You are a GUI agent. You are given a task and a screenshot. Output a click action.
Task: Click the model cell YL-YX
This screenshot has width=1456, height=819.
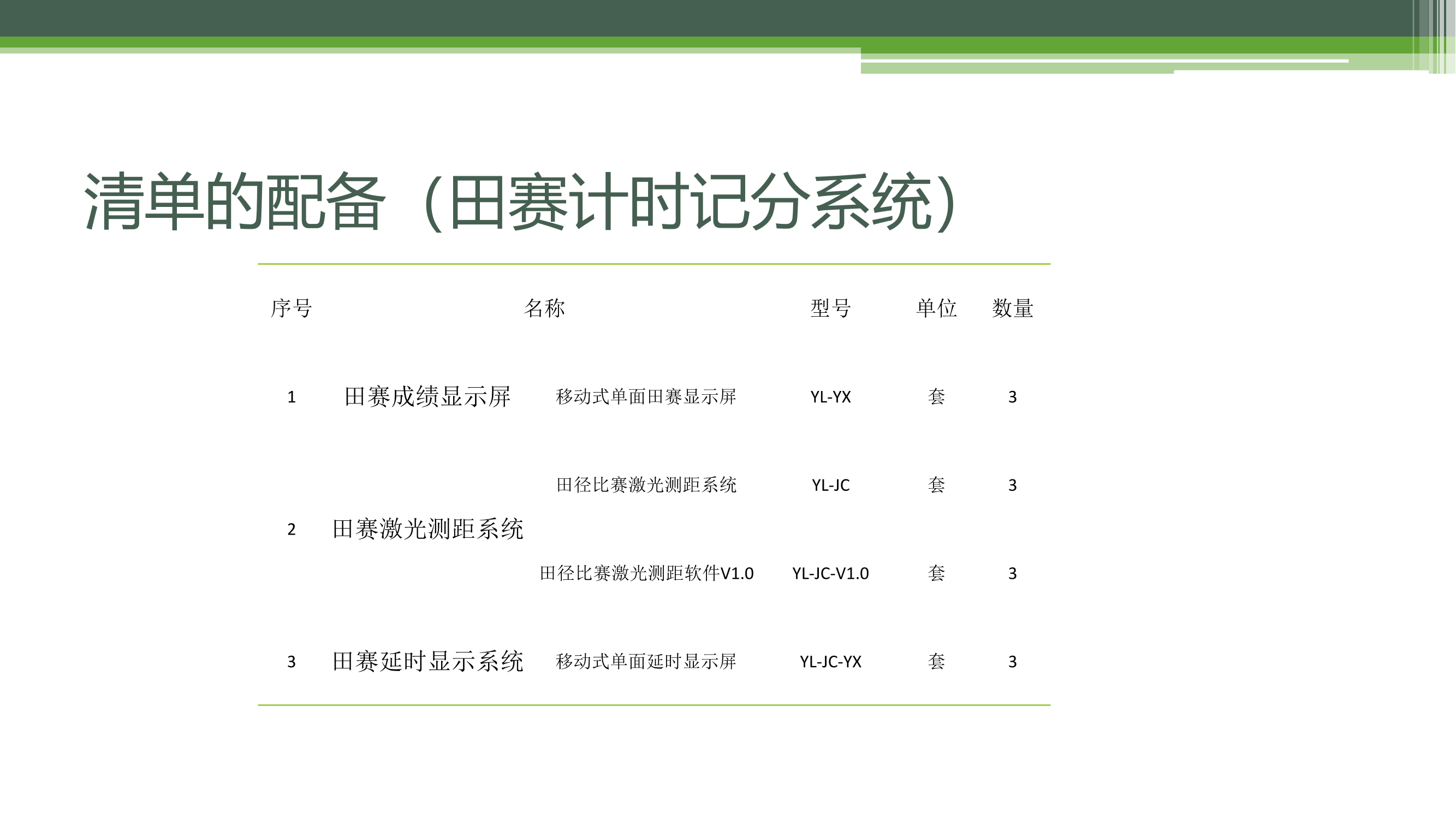(x=830, y=397)
